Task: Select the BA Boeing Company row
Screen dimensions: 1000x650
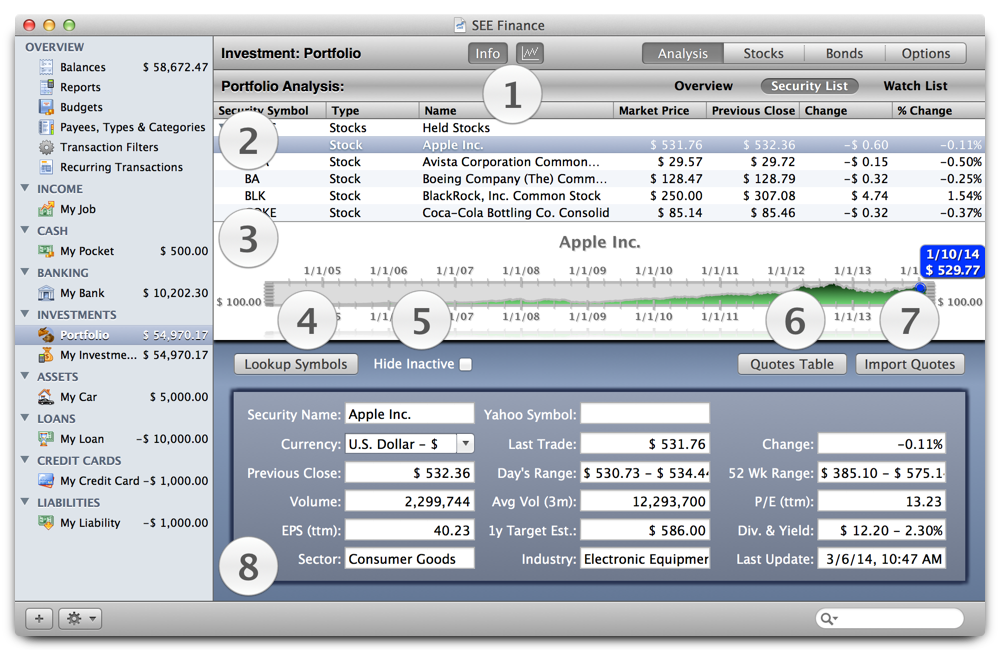Action: point(599,179)
